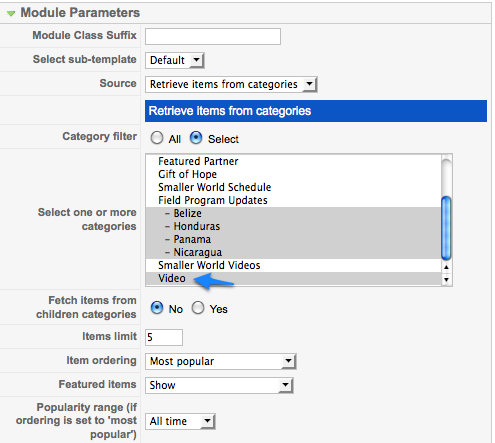This screenshot has height=443, width=495.
Task: Select Gift of Hope category
Action: click(x=187, y=174)
